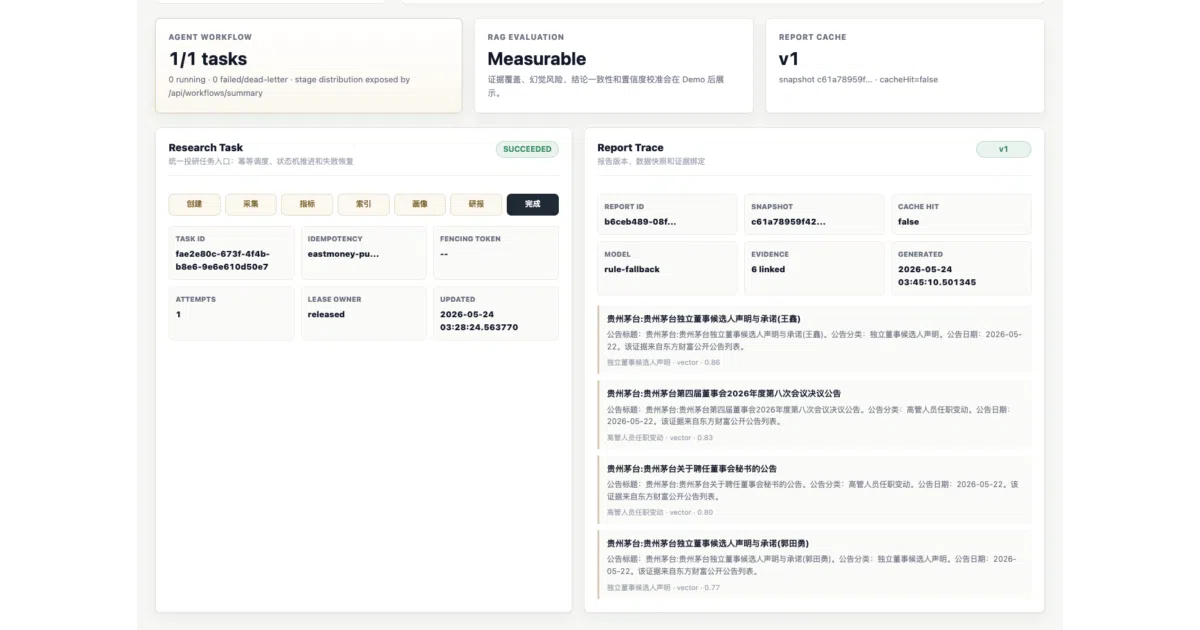Click the vector 0.86 score tag
Viewport: 1200px width, 630px height.
click(x=698, y=362)
